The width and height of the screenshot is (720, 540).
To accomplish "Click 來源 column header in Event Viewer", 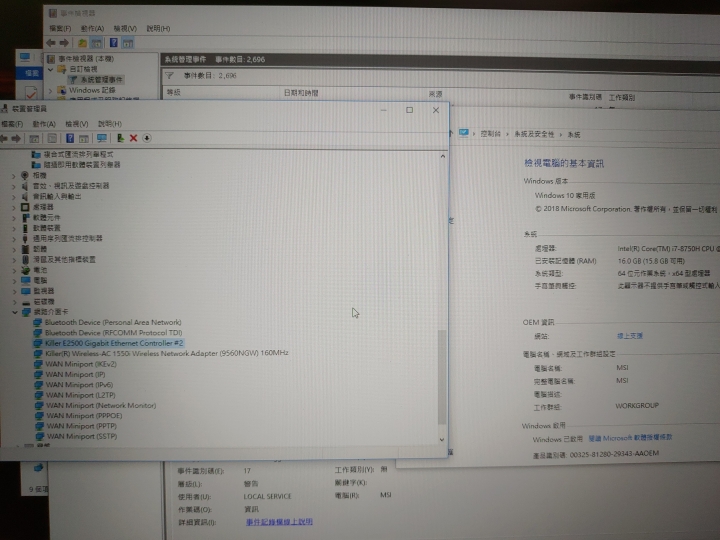I will click(435, 94).
